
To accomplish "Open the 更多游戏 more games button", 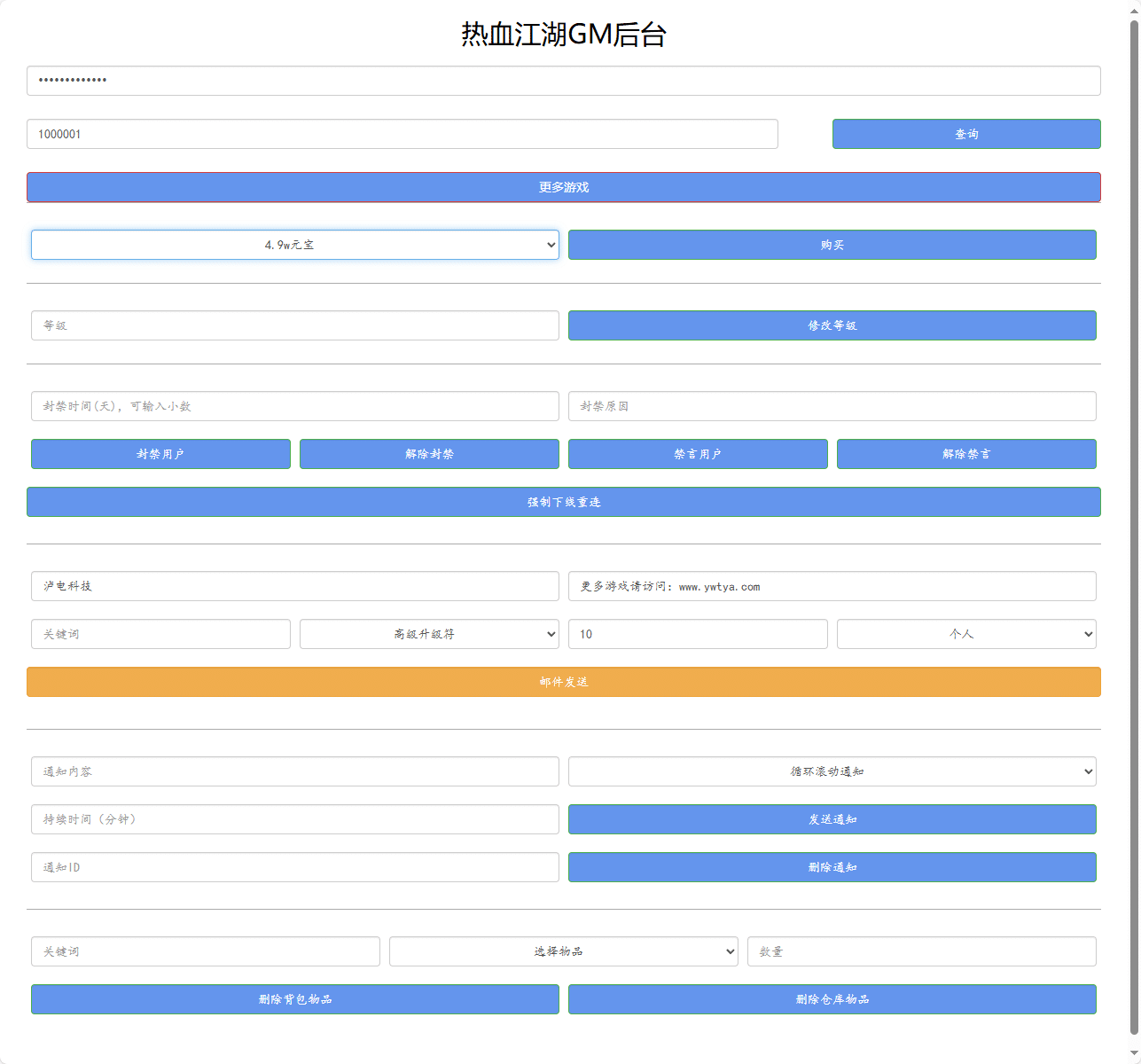I will point(564,187).
